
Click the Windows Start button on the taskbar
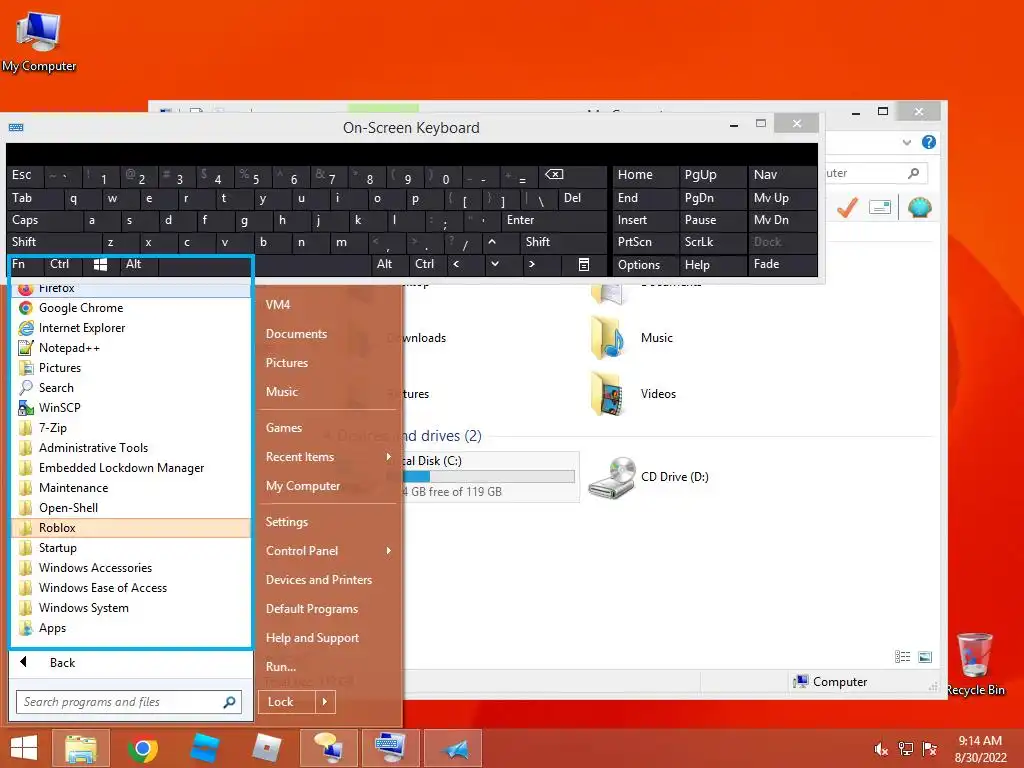(24, 748)
